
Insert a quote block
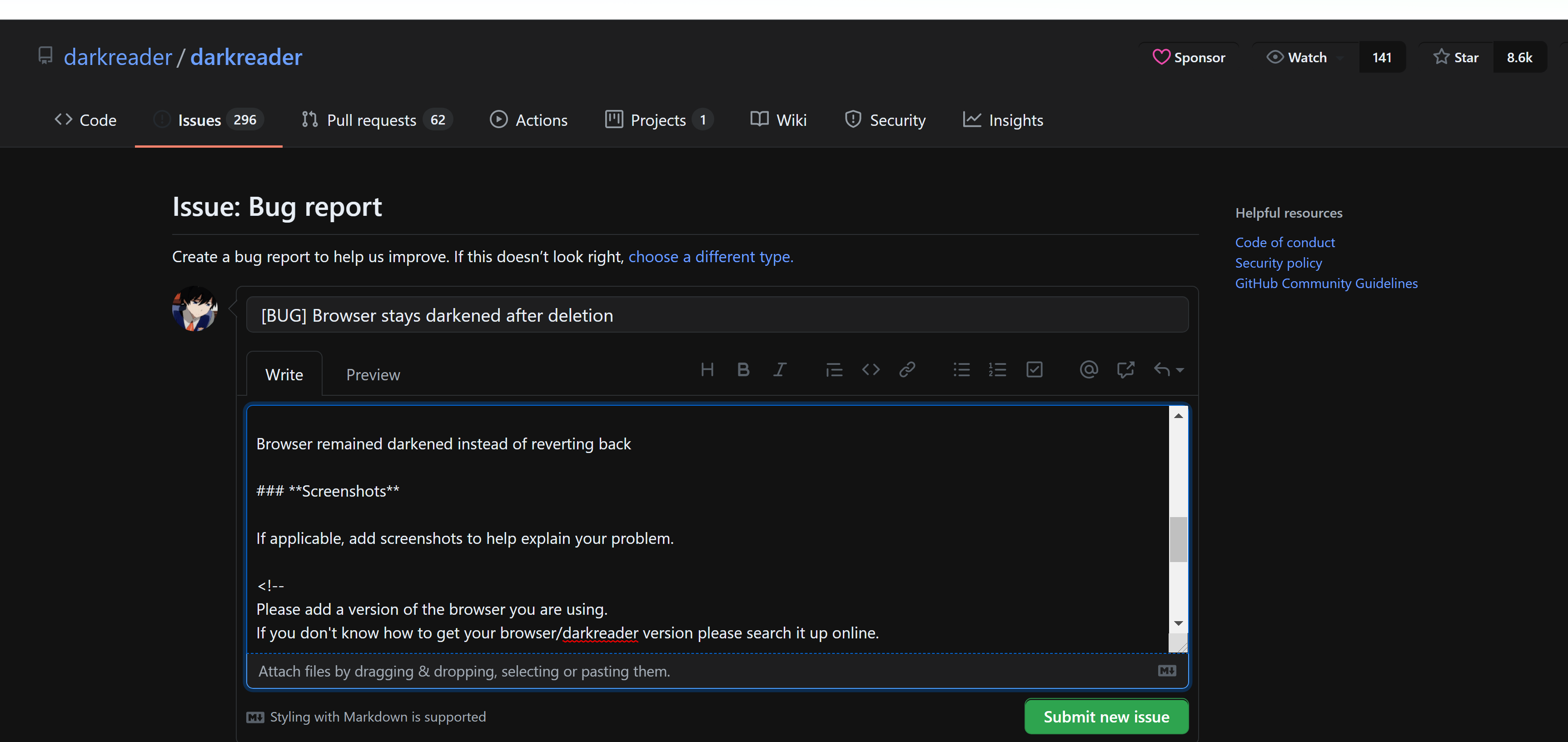coord(834,369)
